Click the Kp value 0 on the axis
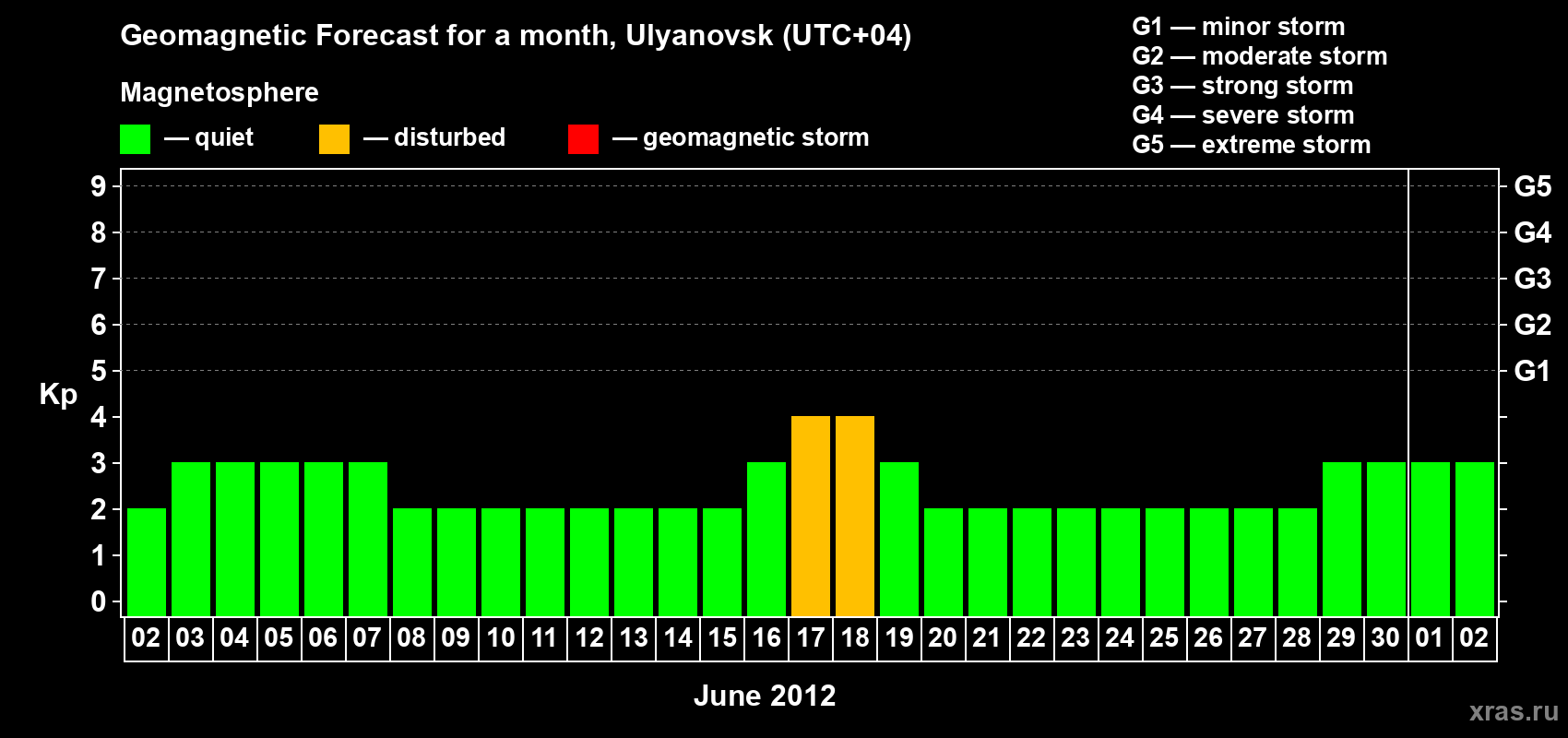Image resolution: width=1568 pixels, height=738 pixels. point(99,601)
